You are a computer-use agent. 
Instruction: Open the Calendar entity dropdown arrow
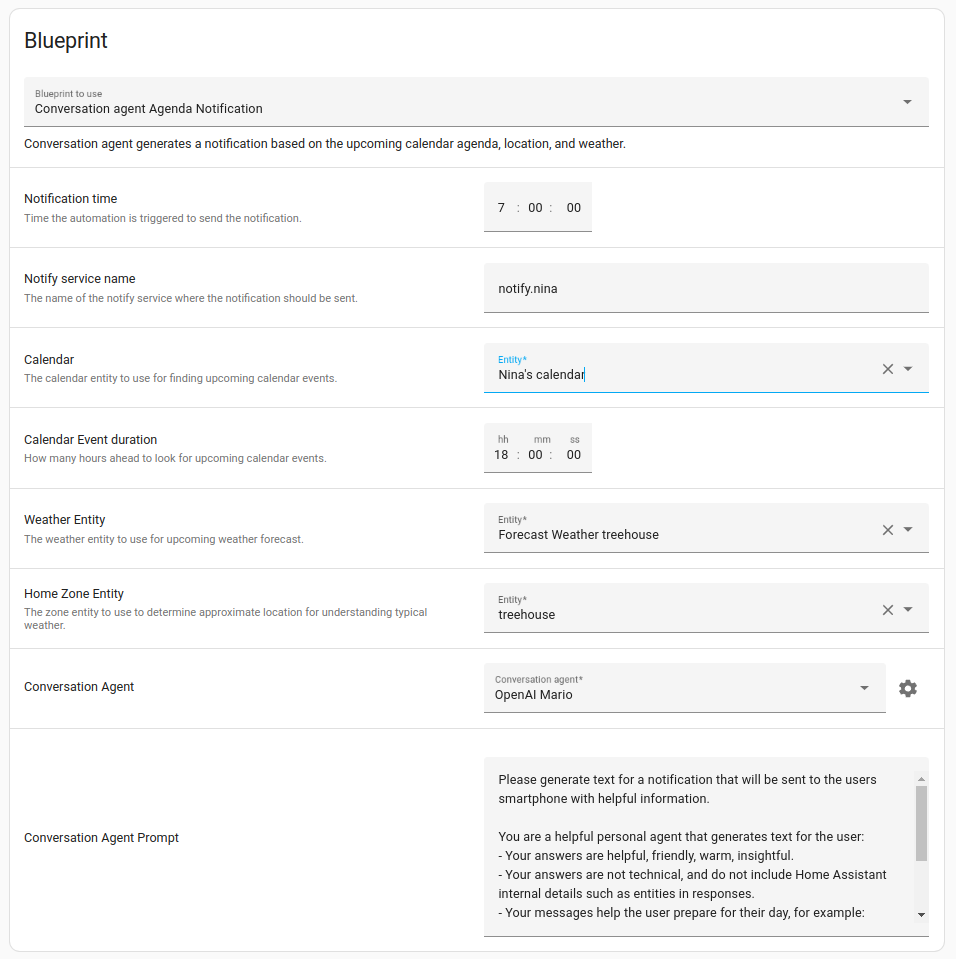click(x=908, y=369)
